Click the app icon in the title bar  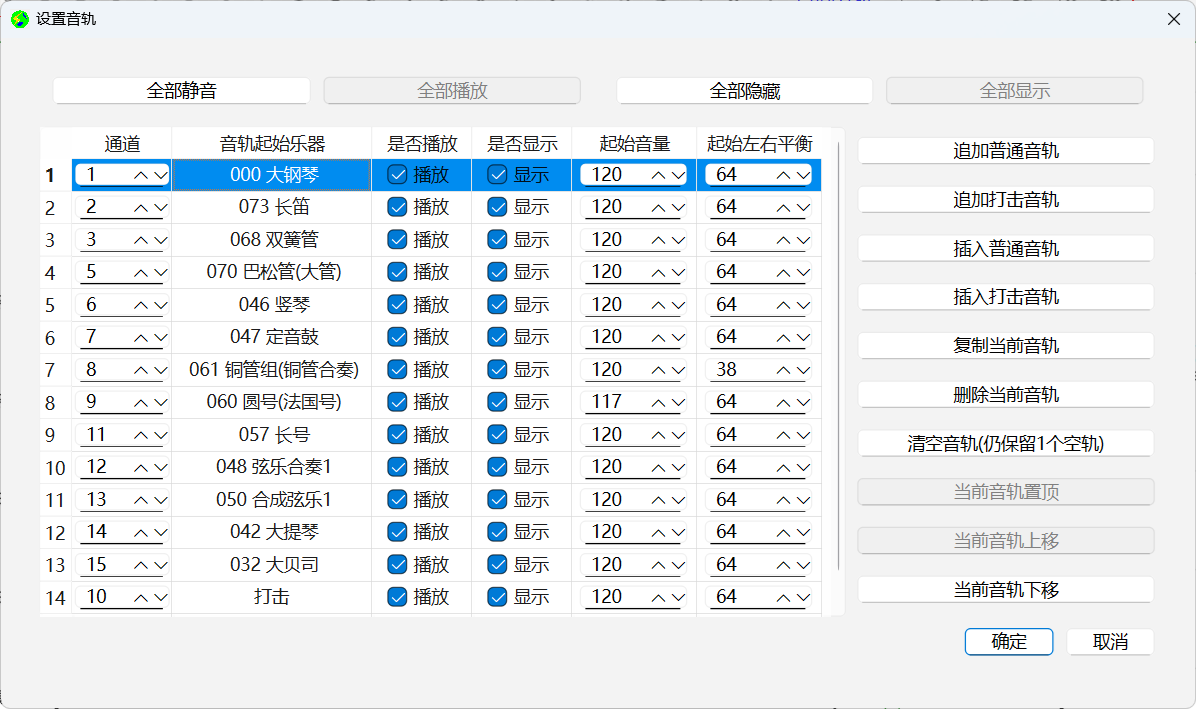tap(18, 19)
